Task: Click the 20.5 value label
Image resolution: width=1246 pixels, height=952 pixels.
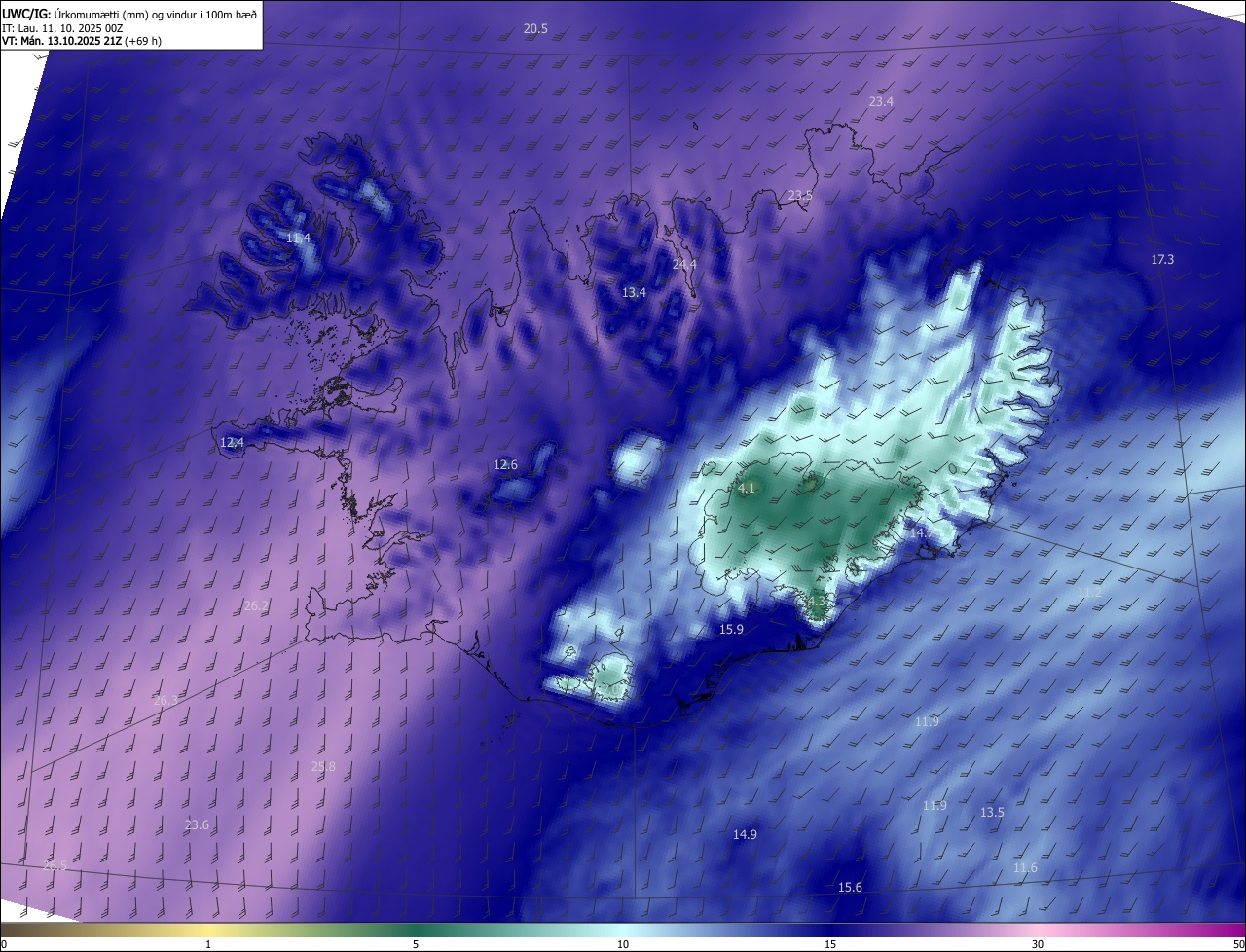Action: tap(535, 29)
